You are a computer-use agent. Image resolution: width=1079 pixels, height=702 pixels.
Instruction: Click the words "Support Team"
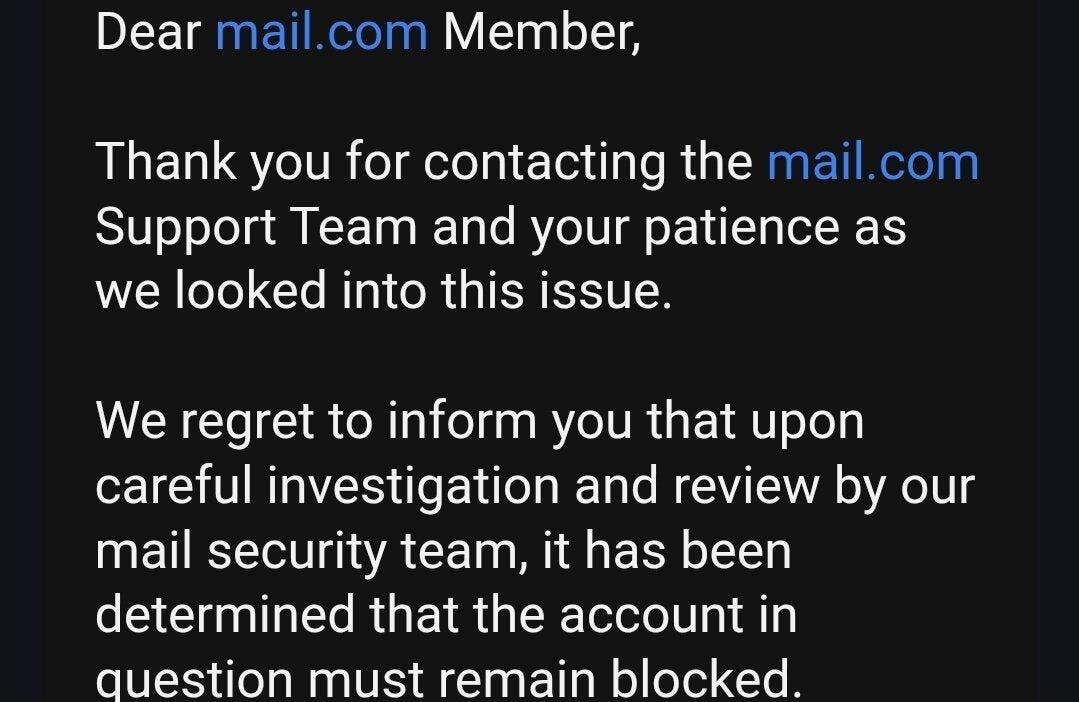pos(257,228)
